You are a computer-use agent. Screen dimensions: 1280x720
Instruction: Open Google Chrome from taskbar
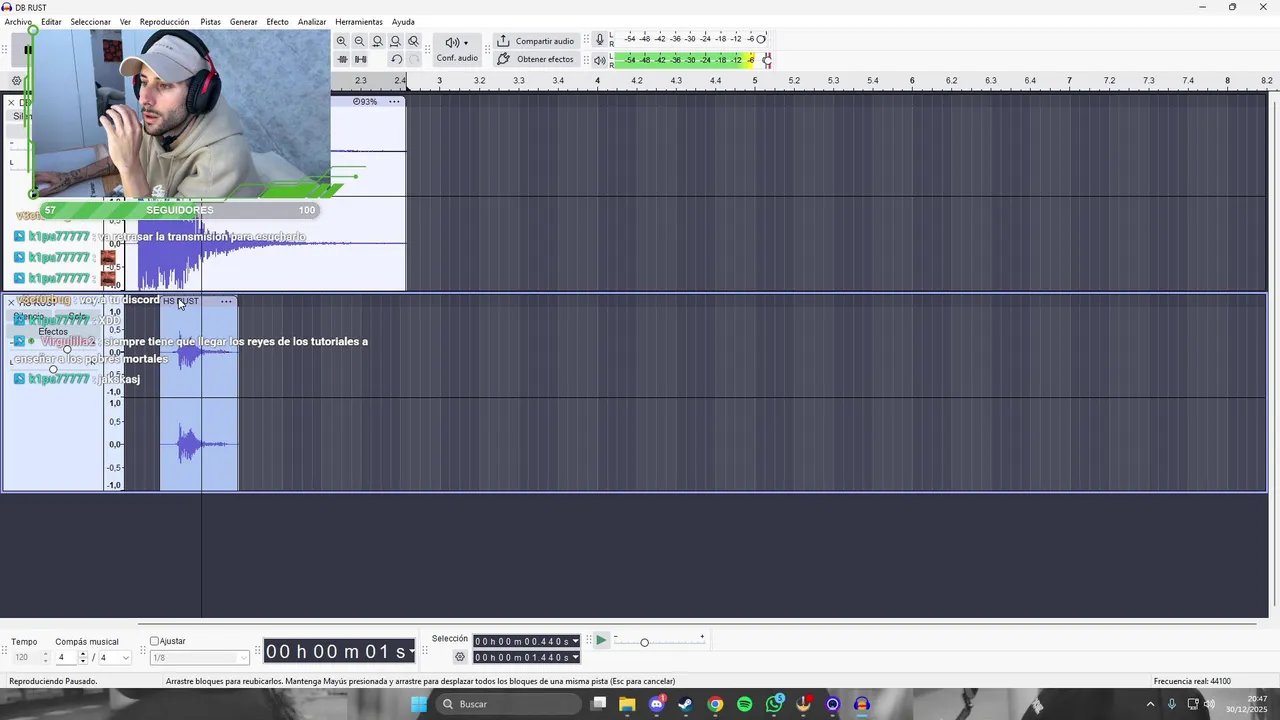click(x=715, y=704)
